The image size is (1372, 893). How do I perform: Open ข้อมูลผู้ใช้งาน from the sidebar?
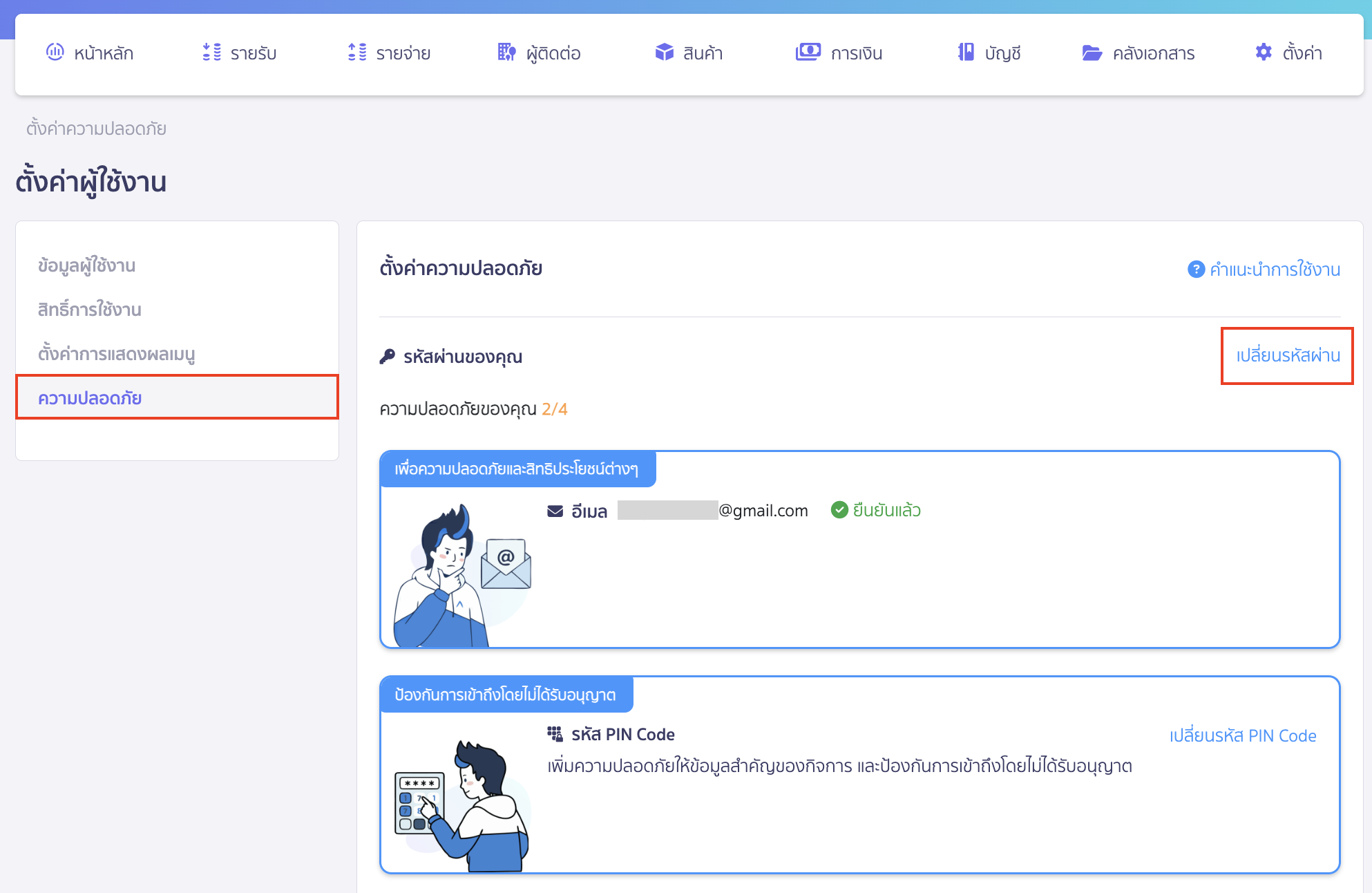(x=86, y=265)
